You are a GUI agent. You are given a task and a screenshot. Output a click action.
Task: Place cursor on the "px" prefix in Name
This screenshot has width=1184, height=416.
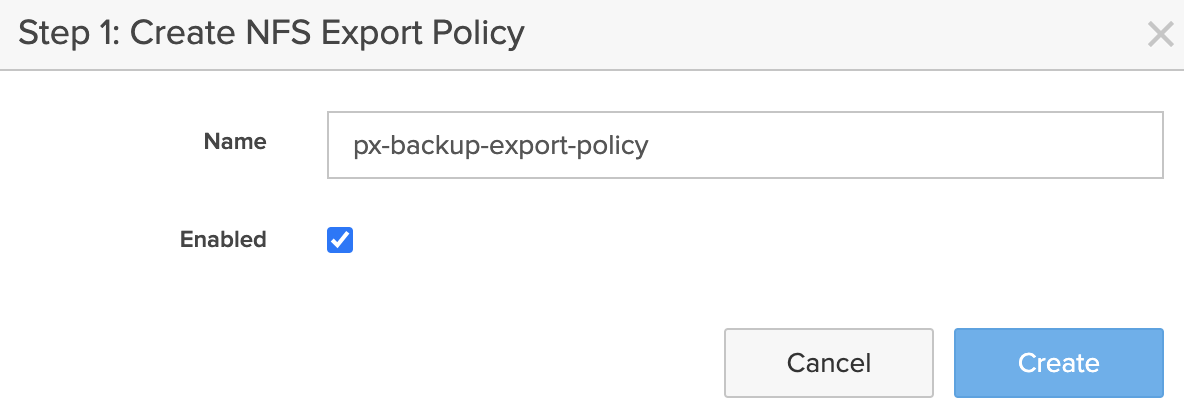[366, 145]
